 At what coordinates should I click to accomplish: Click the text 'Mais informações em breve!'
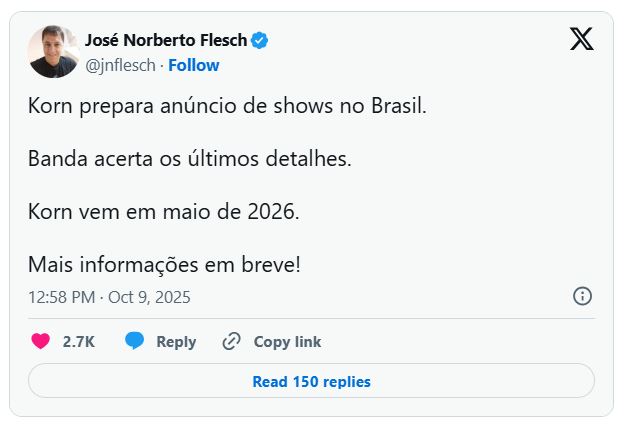[165, 267]
